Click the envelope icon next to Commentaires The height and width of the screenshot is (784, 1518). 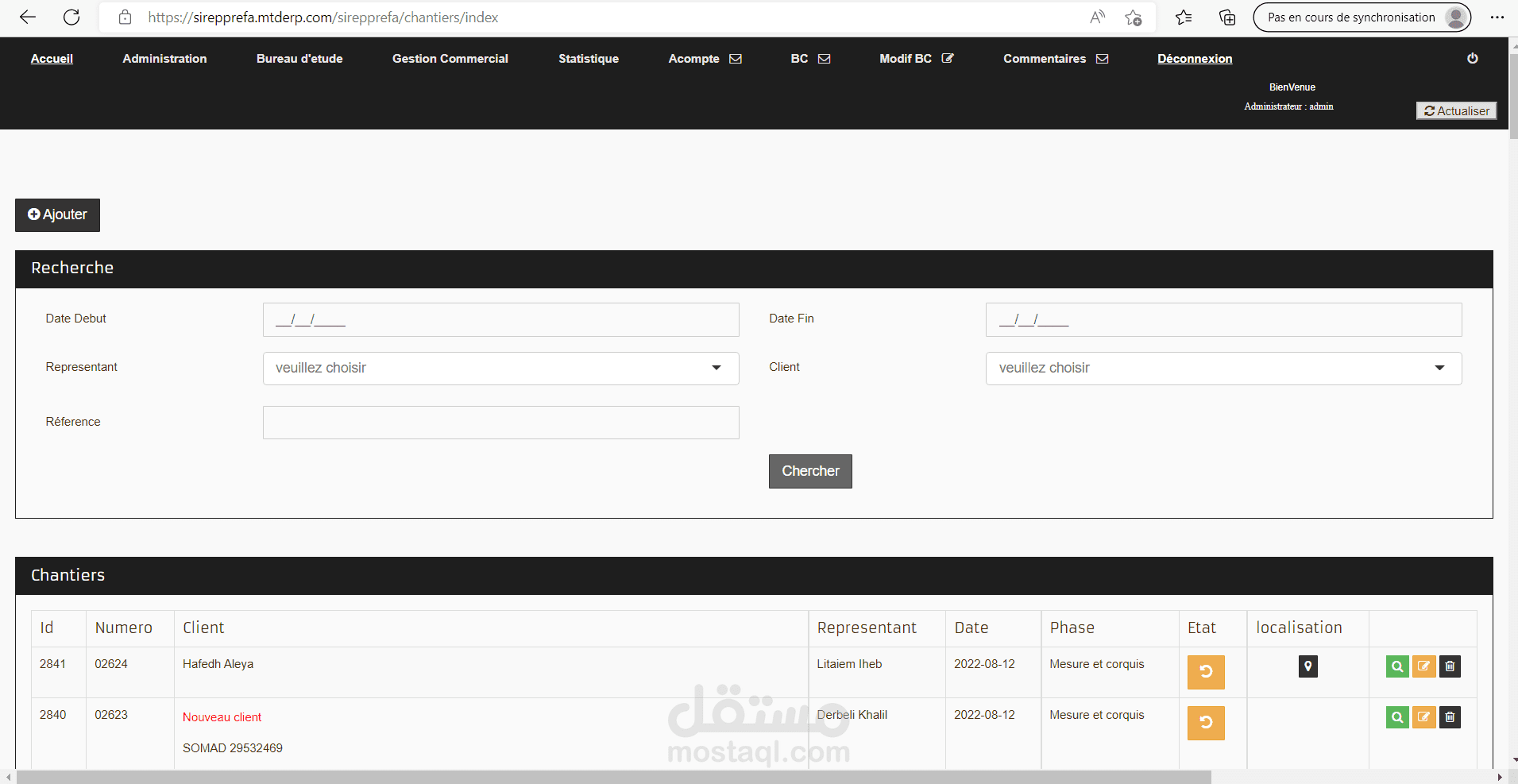click(1103, 59)
